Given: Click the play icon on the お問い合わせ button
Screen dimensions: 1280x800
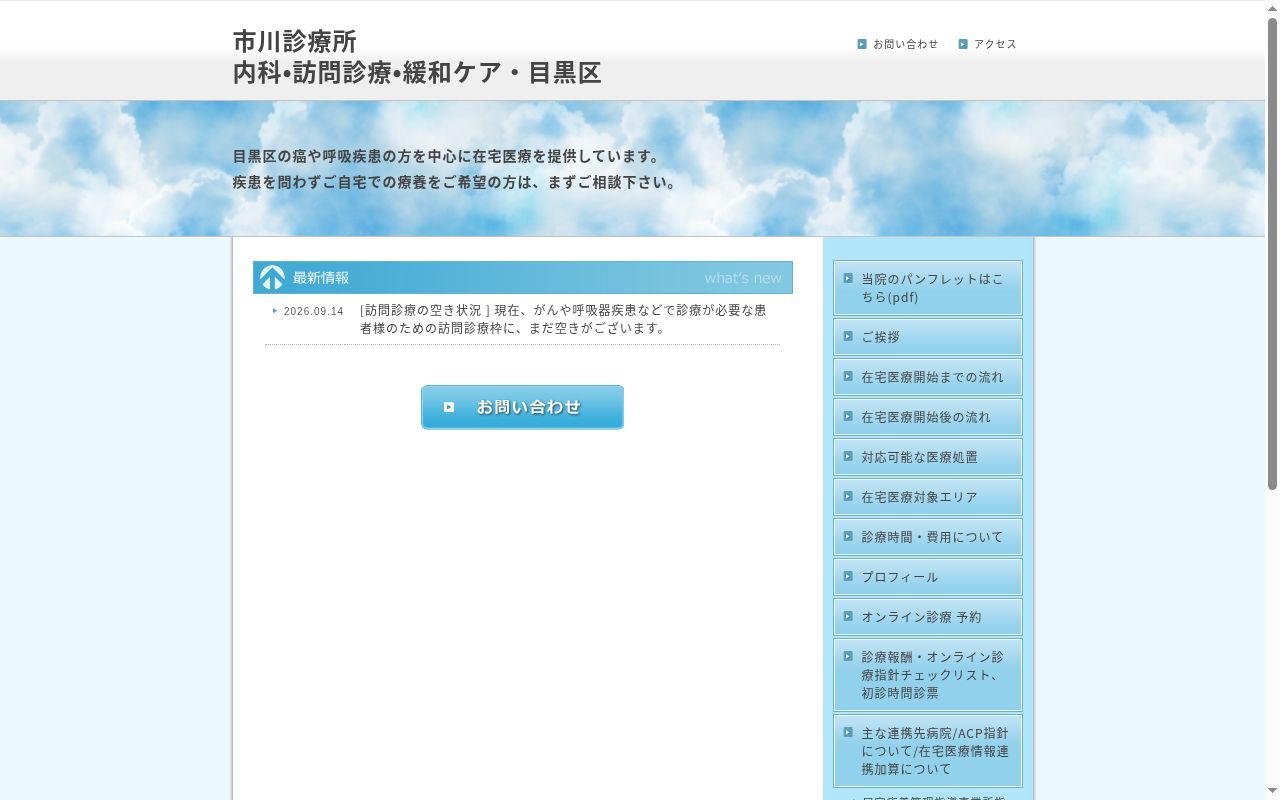Looking at the screenshot, I should tap(449, 407).
